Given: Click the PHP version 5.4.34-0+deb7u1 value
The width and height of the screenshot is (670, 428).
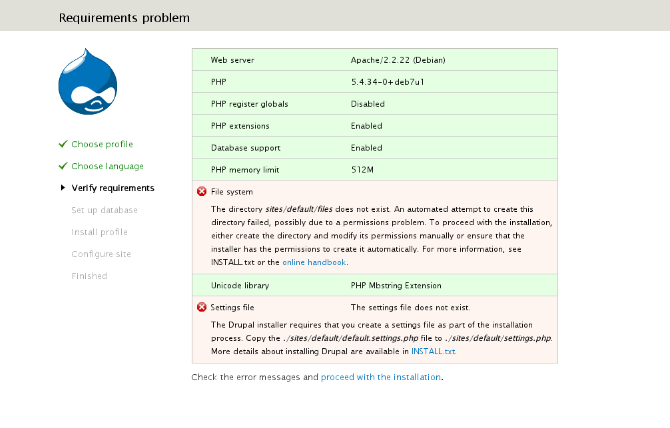Looking at the screenshot, I should click(388, 82).
